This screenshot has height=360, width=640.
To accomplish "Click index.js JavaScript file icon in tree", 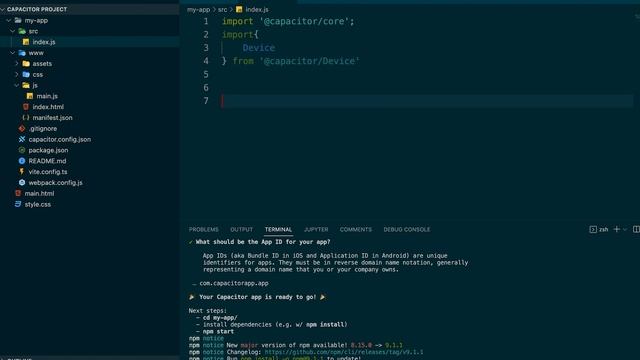I will point(26,42).
